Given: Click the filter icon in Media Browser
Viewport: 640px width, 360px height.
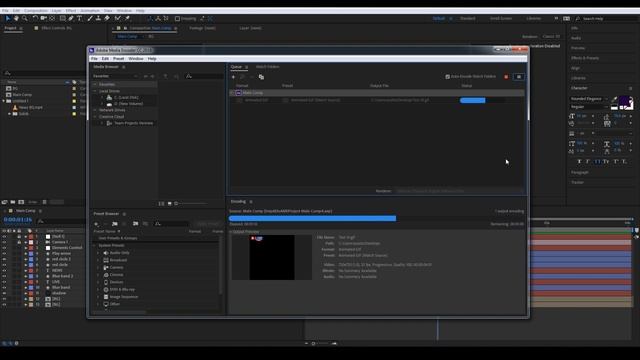Looking at the screenshot, I should (165, 76).
